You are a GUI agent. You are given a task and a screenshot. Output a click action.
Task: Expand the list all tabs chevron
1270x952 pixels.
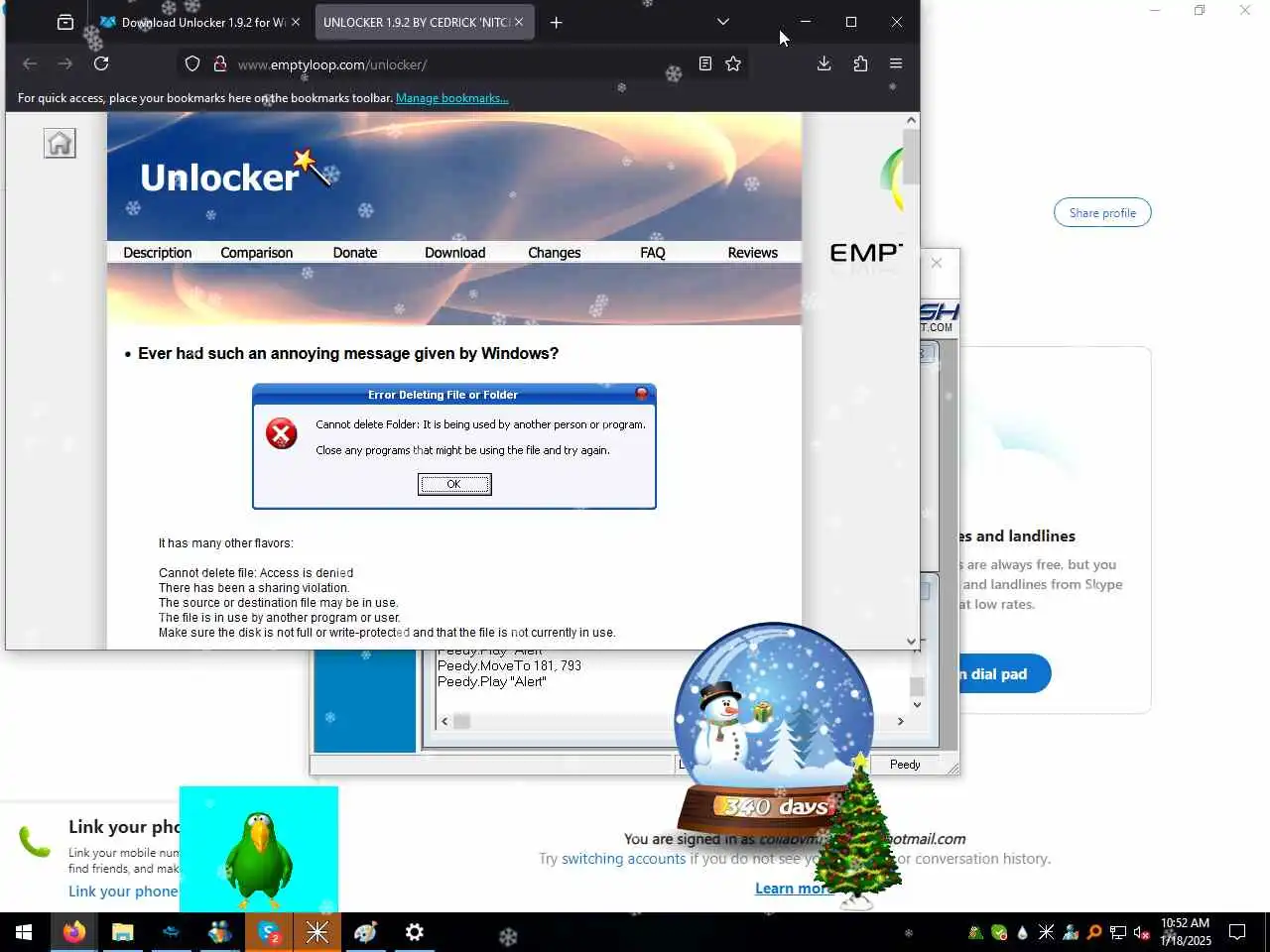[723, 22]
